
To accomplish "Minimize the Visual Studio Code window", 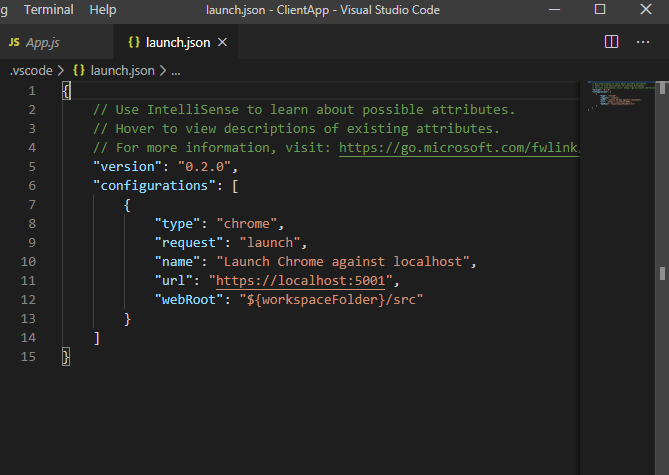I will point(554,9).
